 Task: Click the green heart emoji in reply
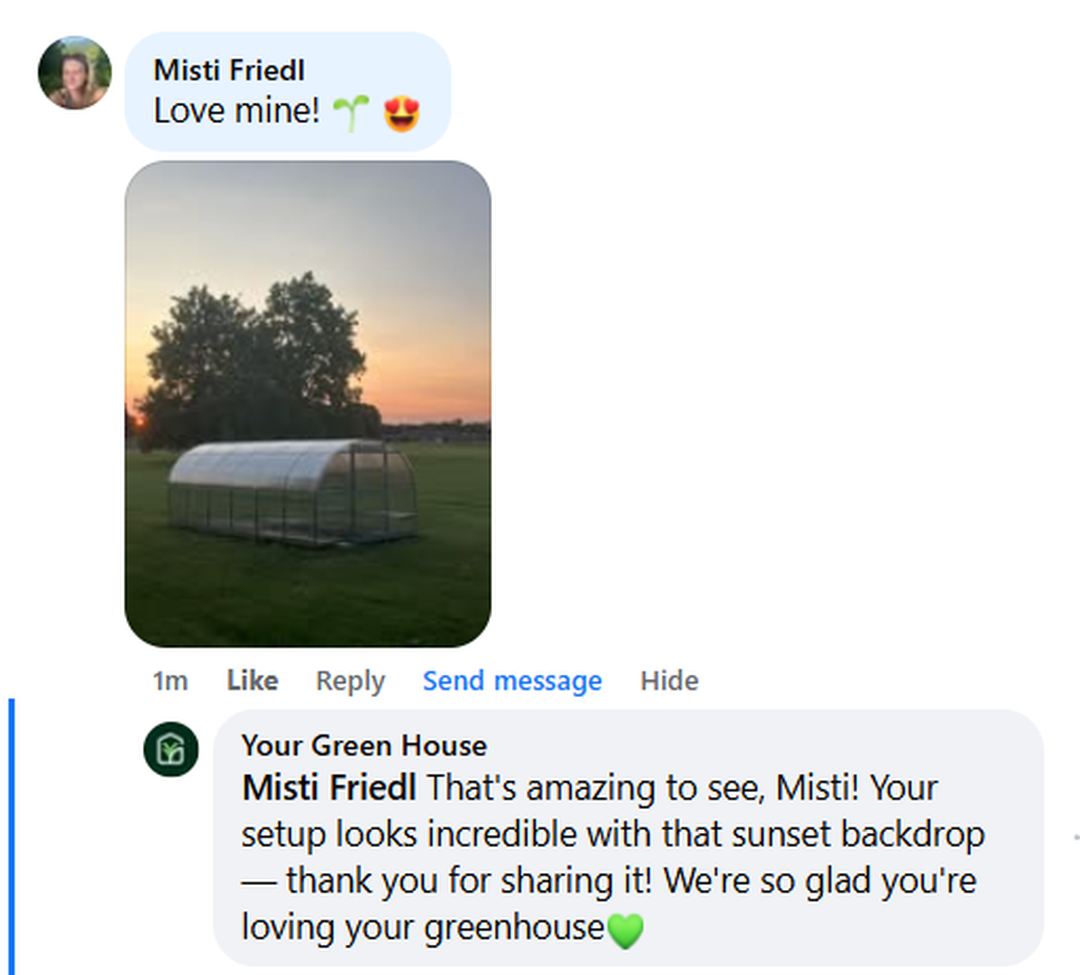tap(625, 931)
